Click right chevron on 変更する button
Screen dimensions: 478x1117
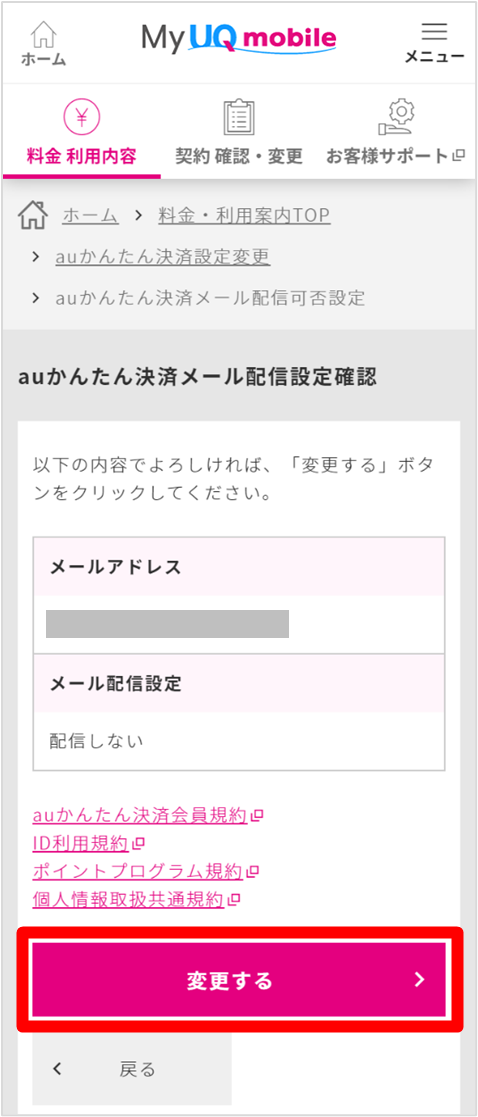(420, 980)
